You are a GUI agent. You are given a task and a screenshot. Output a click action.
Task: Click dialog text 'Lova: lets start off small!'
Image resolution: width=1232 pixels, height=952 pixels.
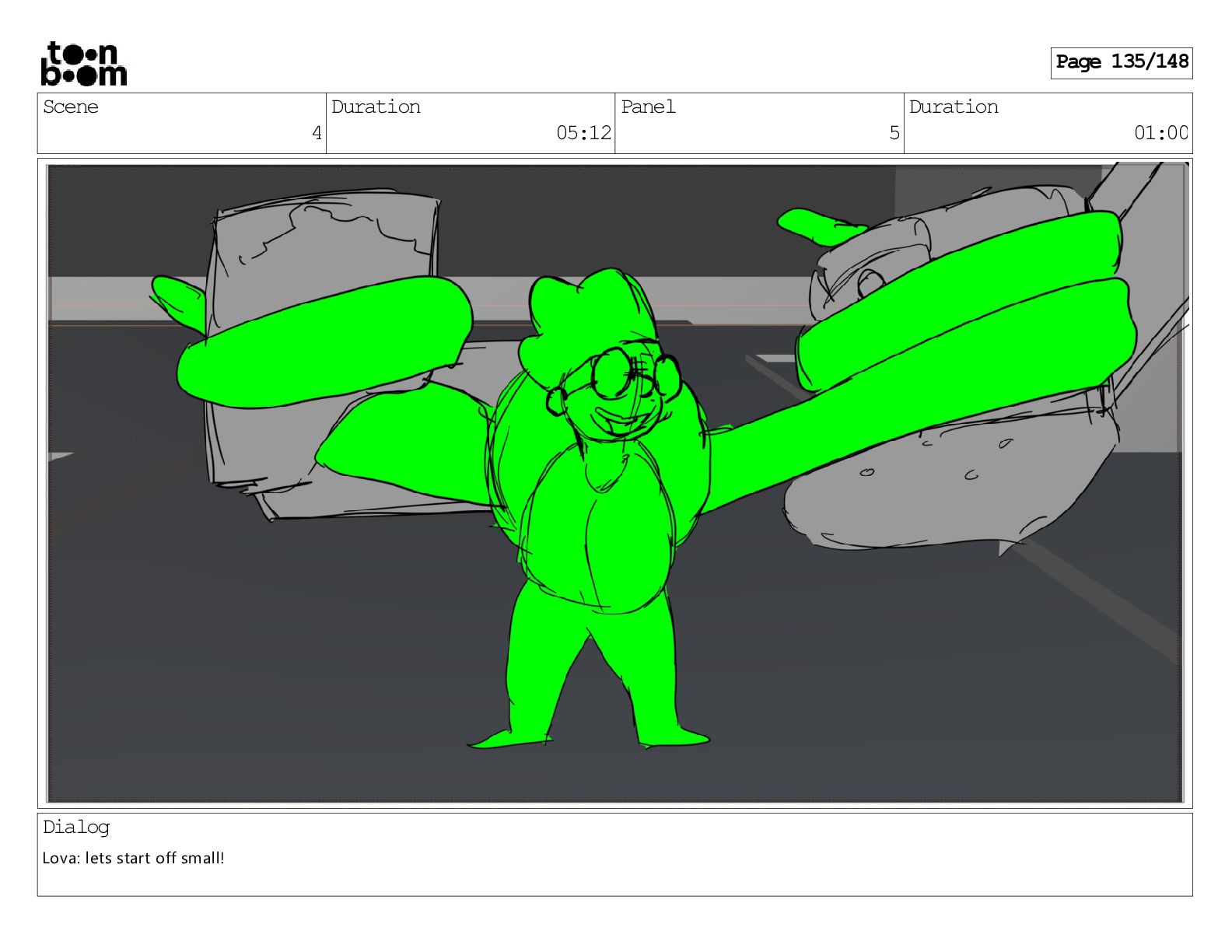pyautogui.click(x=133, y=858)
